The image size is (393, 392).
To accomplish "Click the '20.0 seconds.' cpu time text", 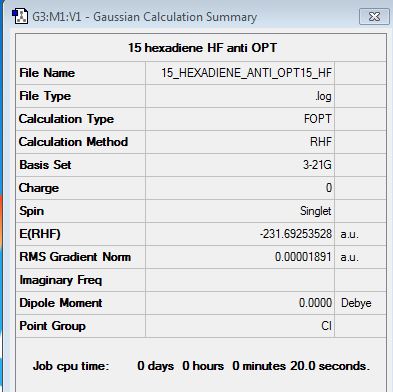I will (x=330, y=366).
